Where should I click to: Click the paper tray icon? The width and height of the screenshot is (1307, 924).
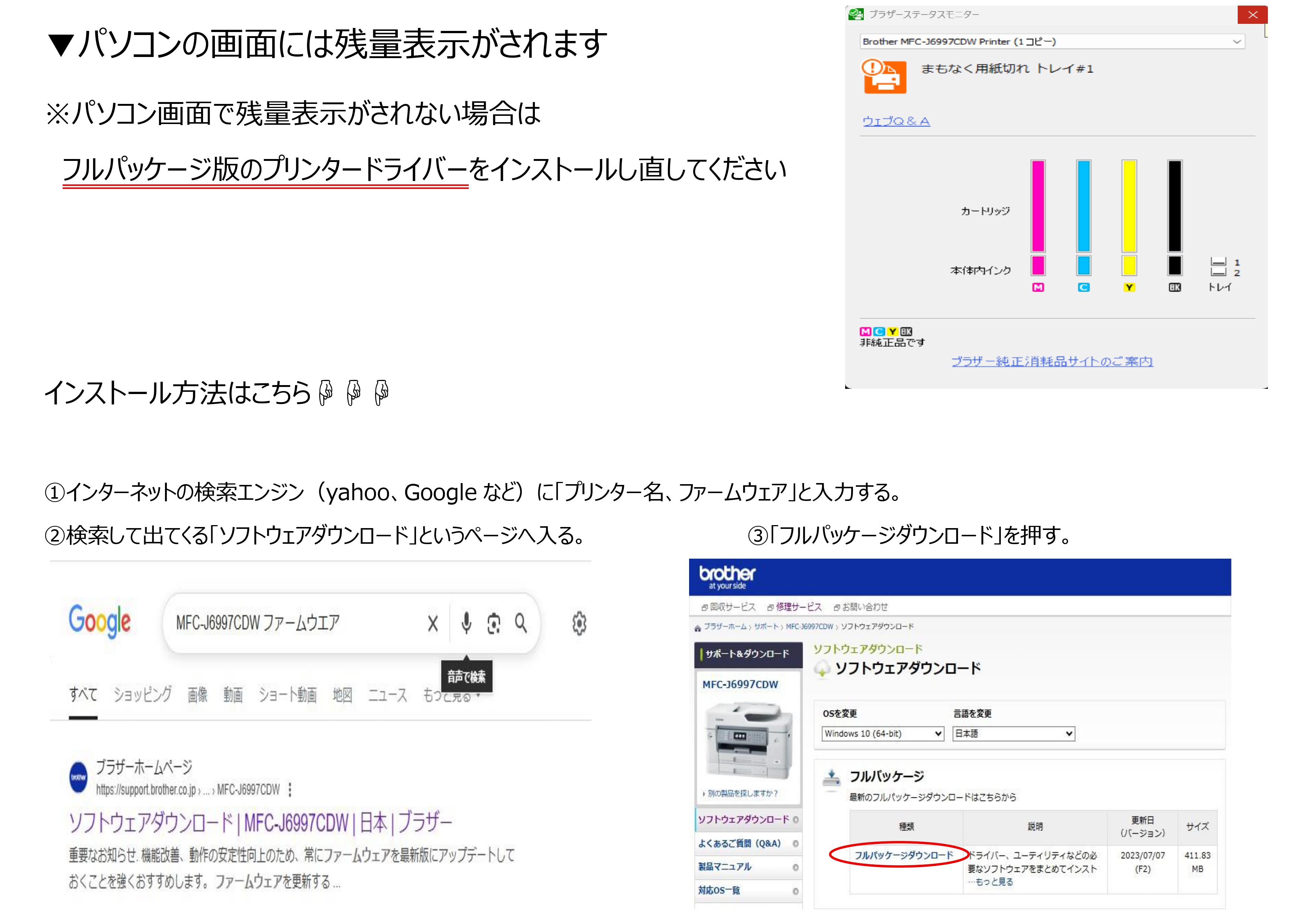(x=1218, y=267)
